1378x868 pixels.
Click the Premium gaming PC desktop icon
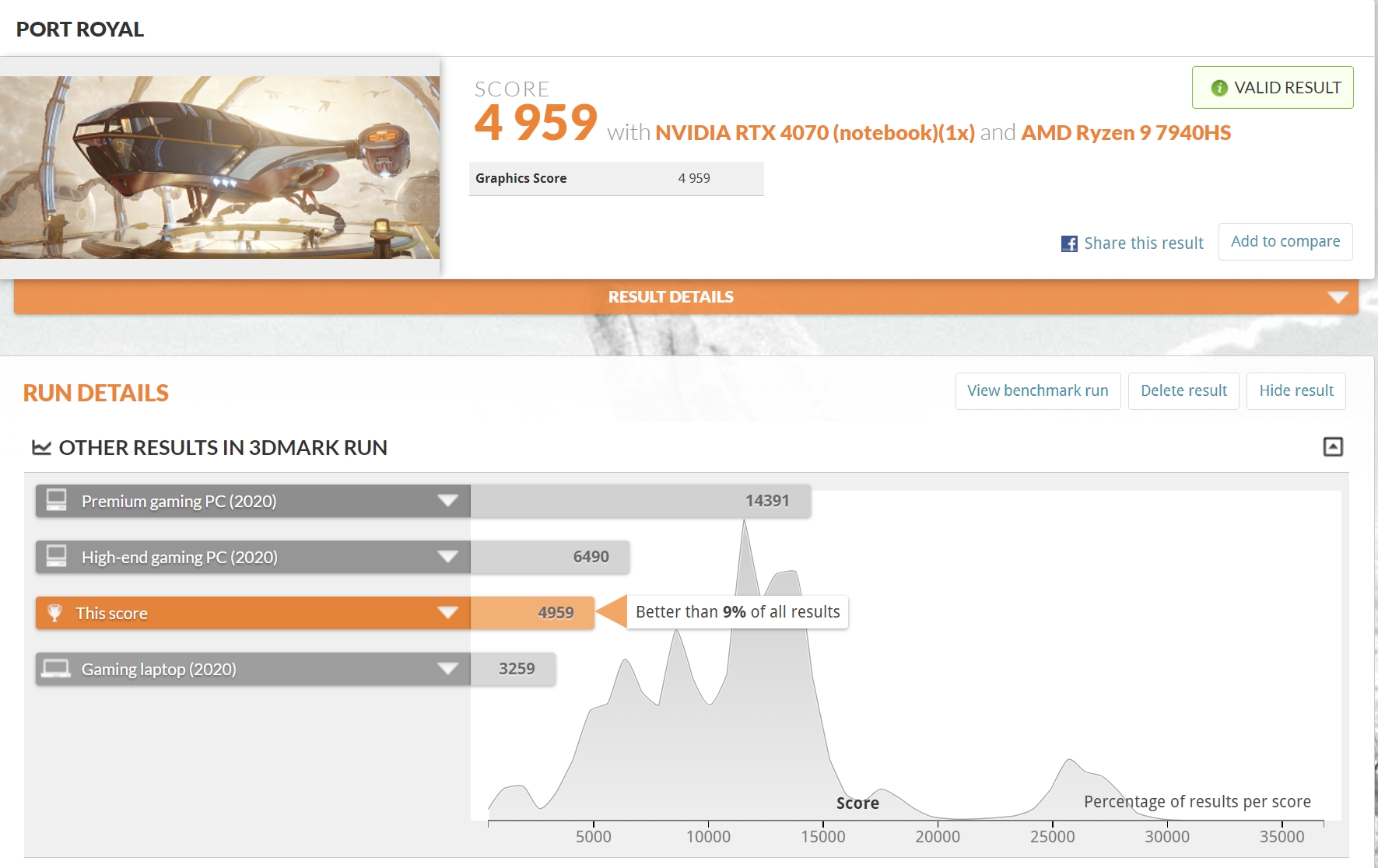point(57,500)
